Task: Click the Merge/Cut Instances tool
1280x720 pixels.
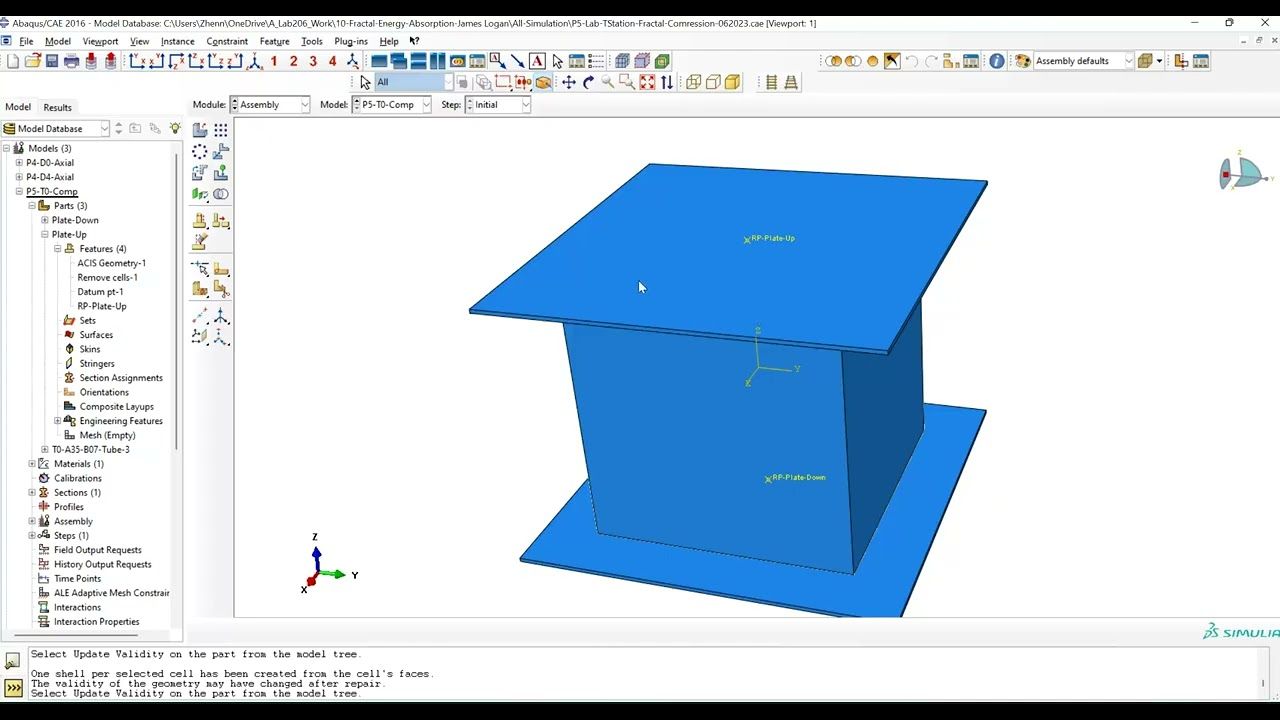Action: (x=221, y=194)
